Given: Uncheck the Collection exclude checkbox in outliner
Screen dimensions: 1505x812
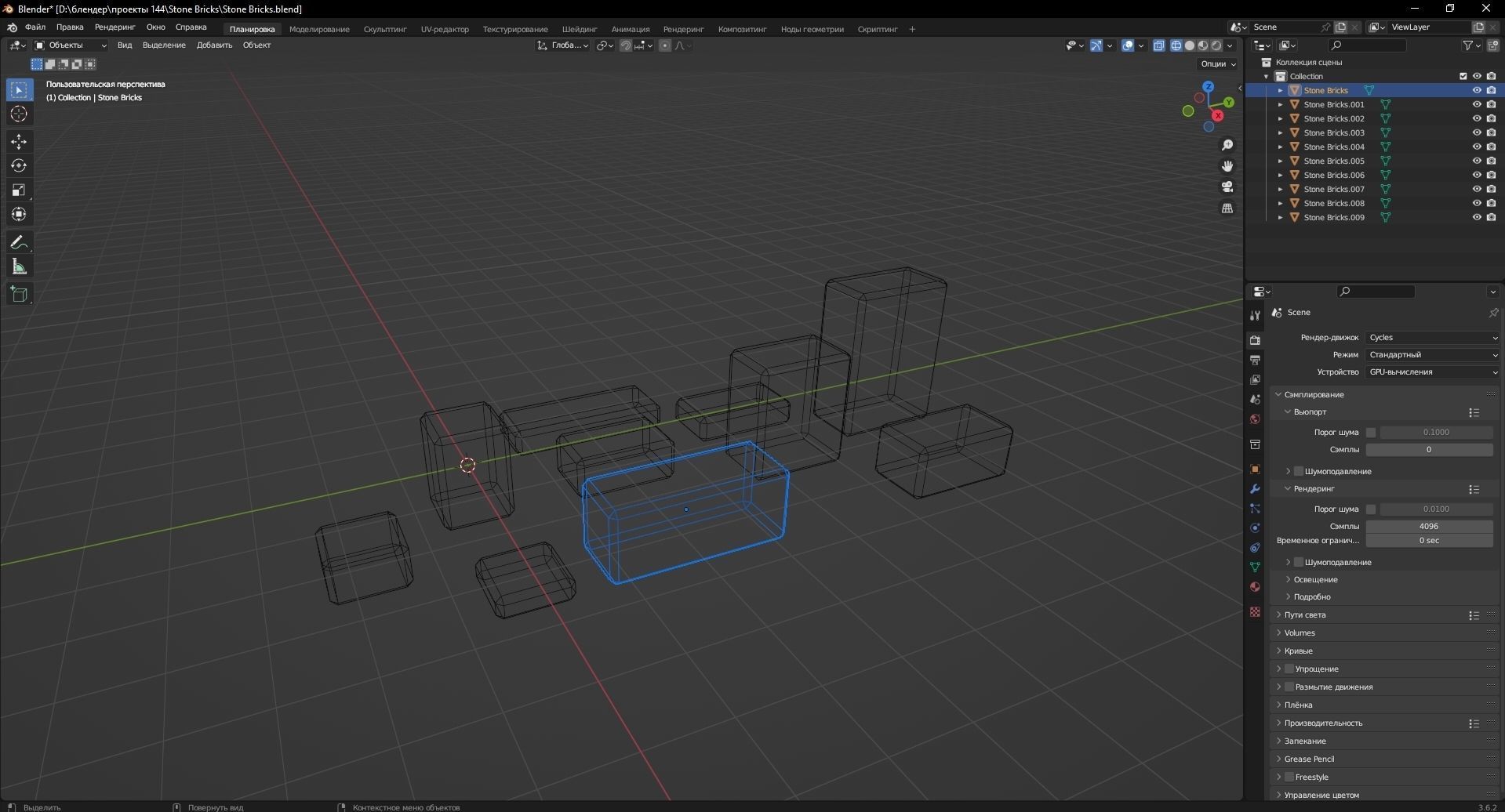Looking at the screenshot, I should (1463, 76).
